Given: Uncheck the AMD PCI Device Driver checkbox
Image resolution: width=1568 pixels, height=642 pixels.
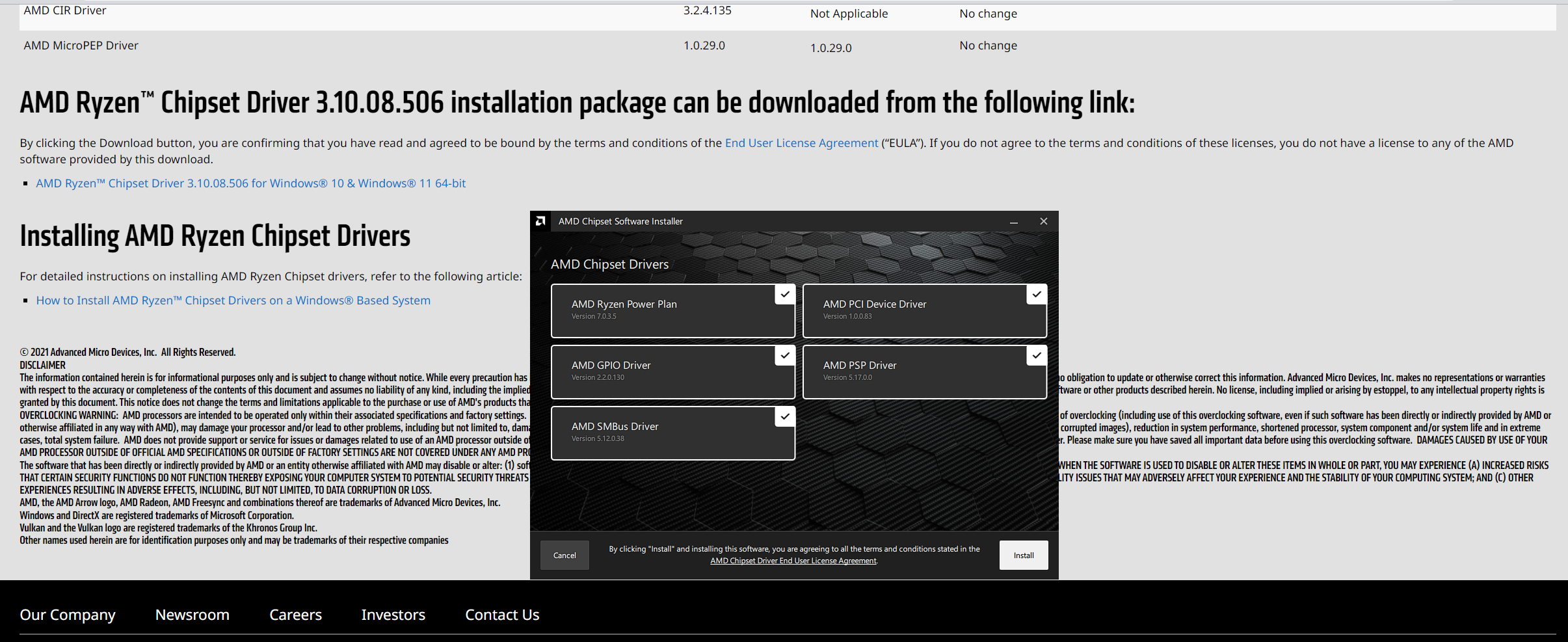Looking at the screenshot, I should (x=1037, y=295).
